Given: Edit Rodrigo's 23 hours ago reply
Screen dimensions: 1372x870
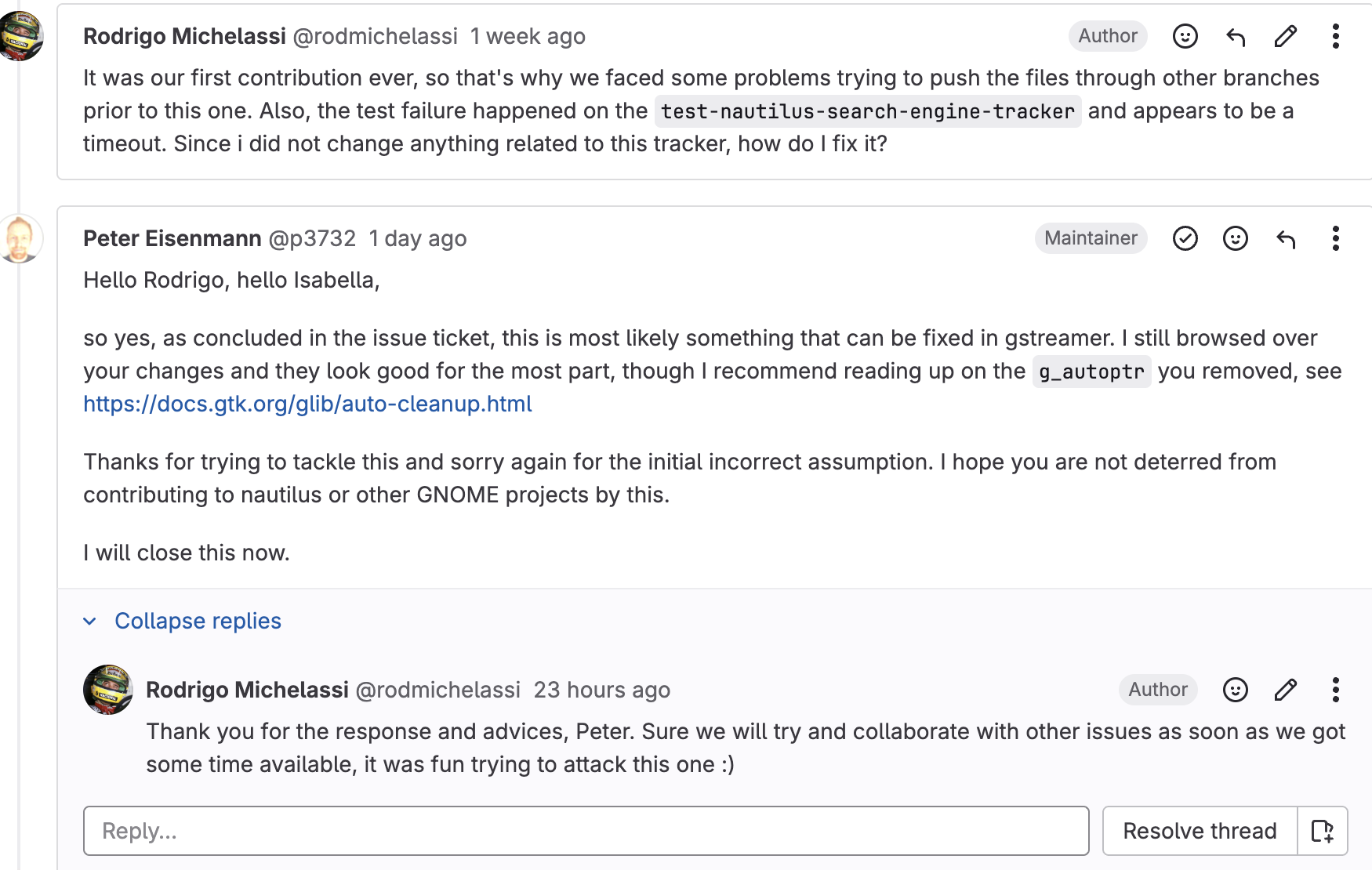Looking at the screenshot, I should pyautogui.click(x=1286, y=690).
